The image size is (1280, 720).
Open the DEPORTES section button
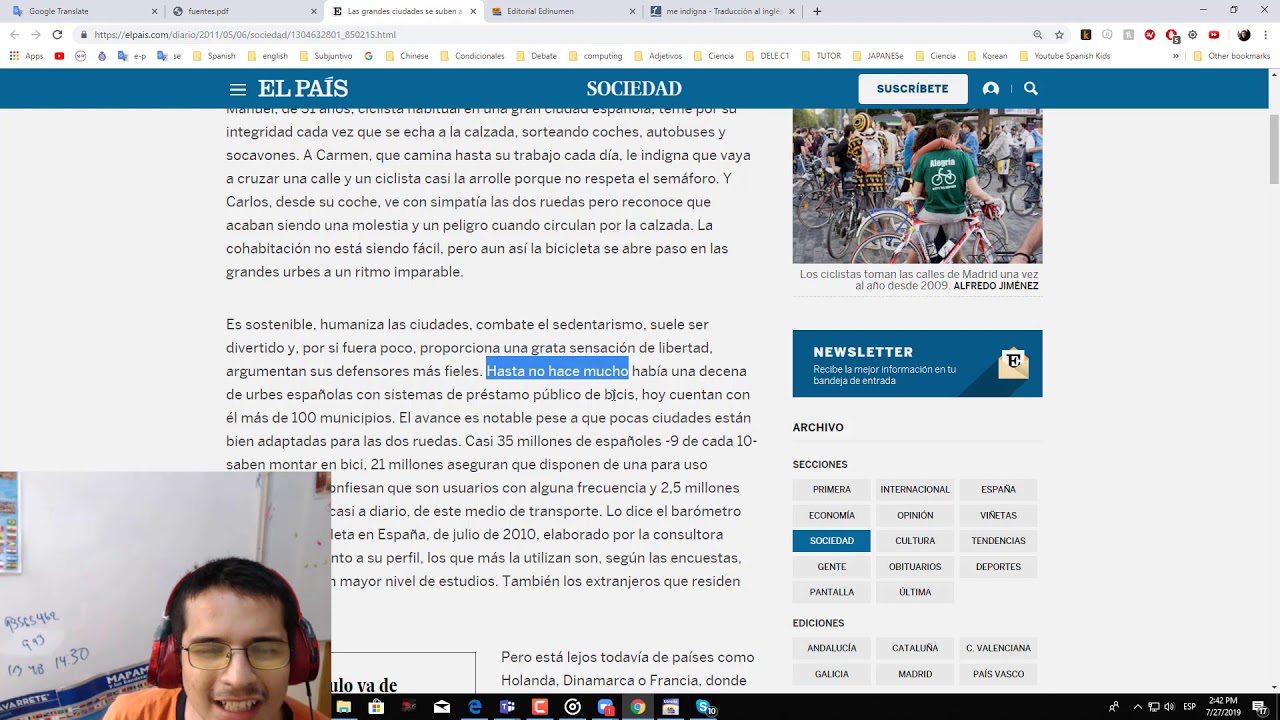click(x=998, y=567)
